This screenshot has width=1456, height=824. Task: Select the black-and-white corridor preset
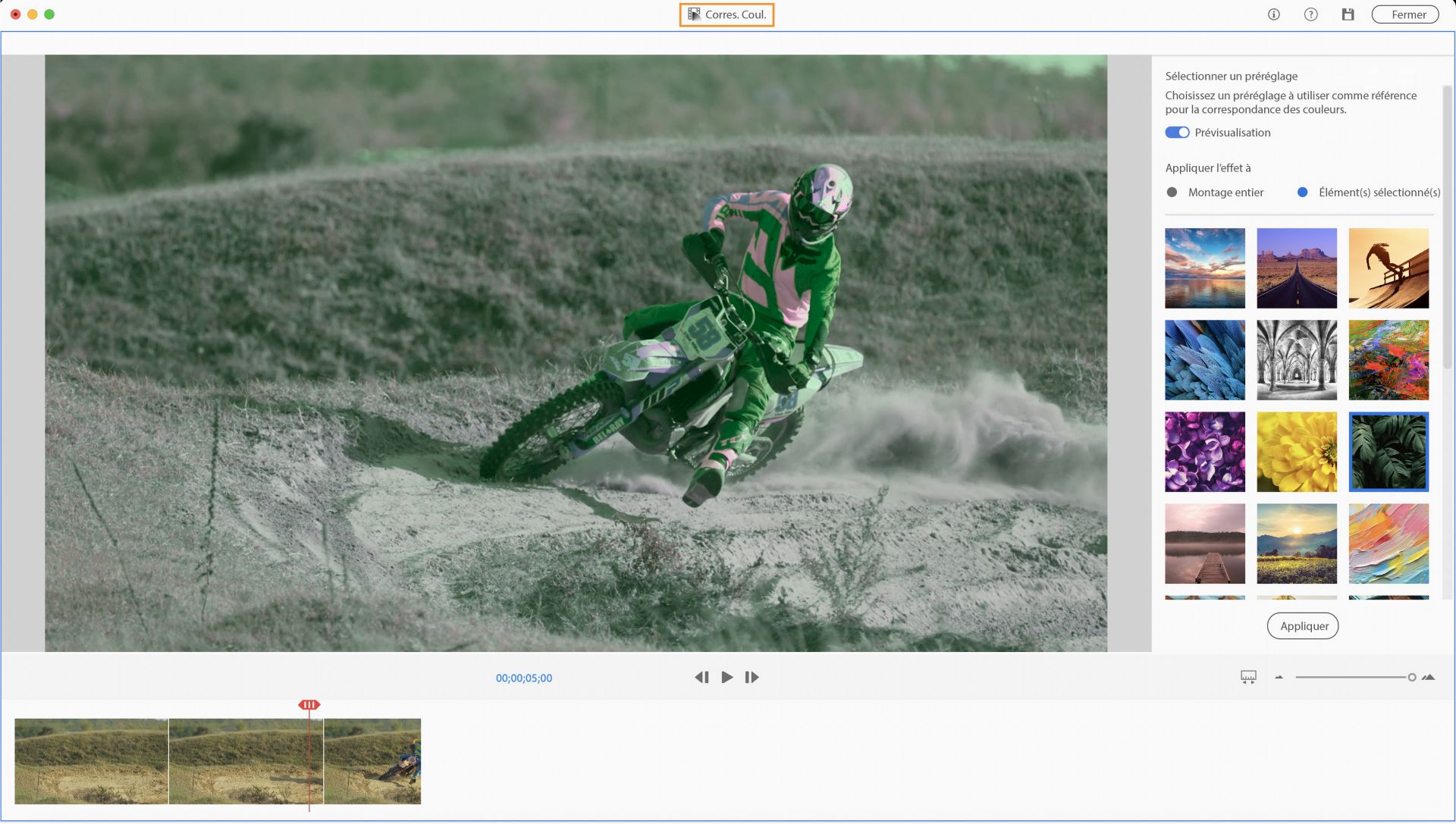coord(1297,360)
